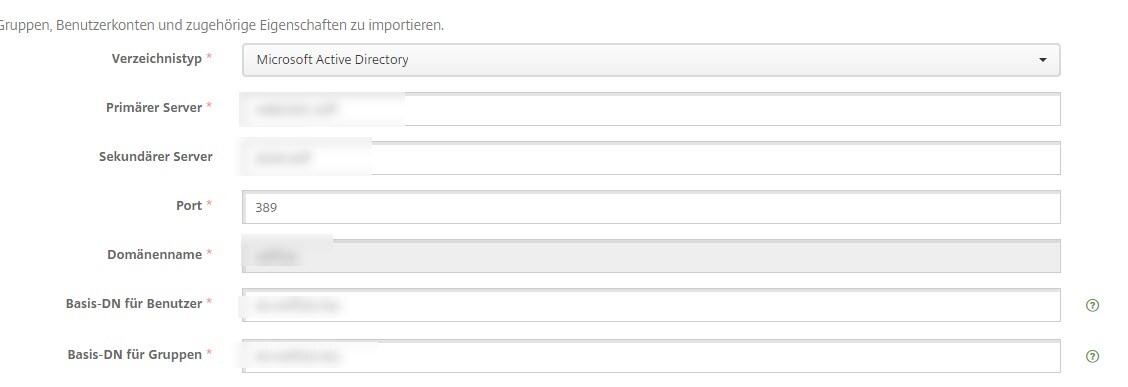This screenshot has width=1128, height=387.
Task: Focus the Primärer Server input field
Action: 651,109
